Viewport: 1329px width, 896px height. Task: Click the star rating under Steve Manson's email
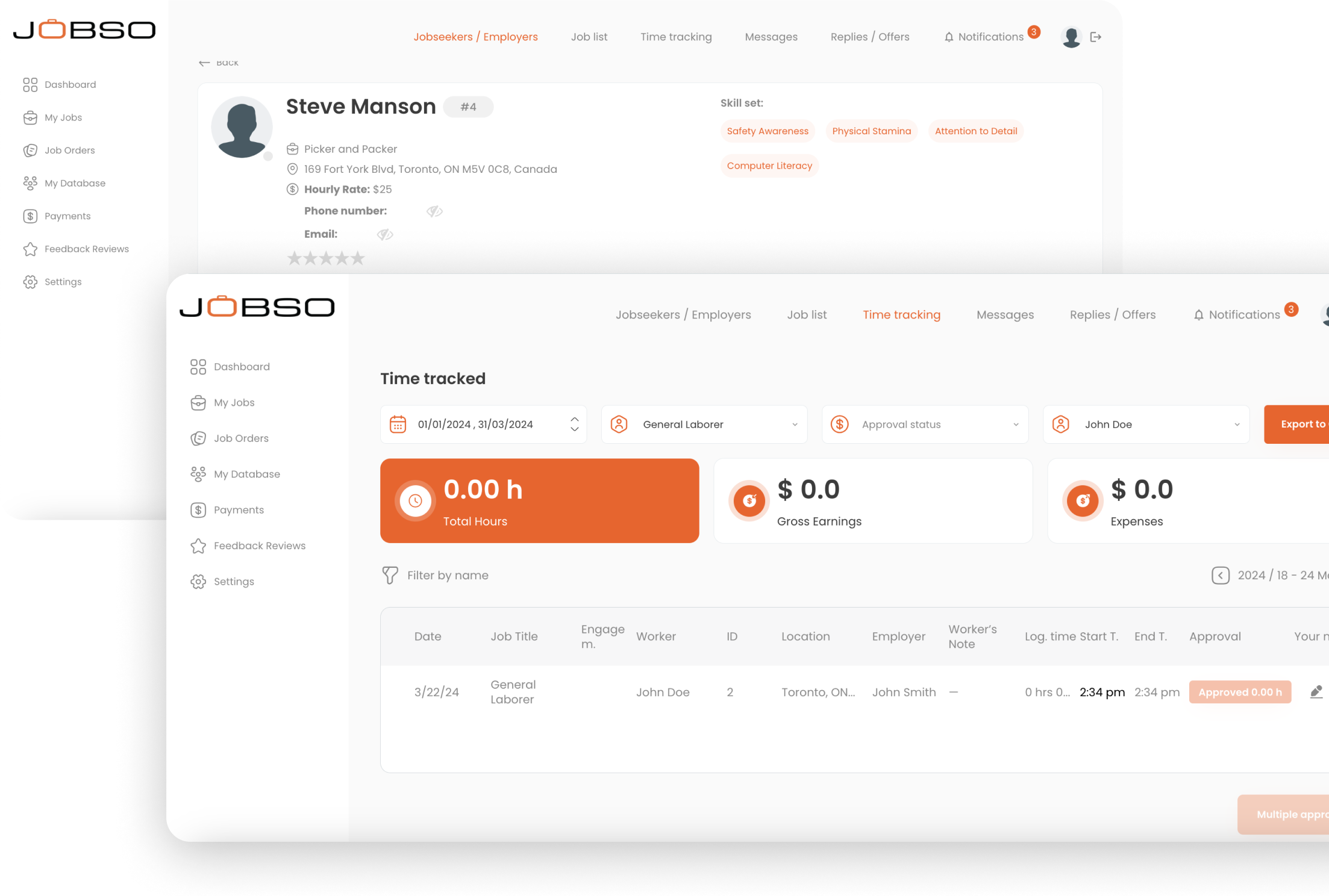326,258
